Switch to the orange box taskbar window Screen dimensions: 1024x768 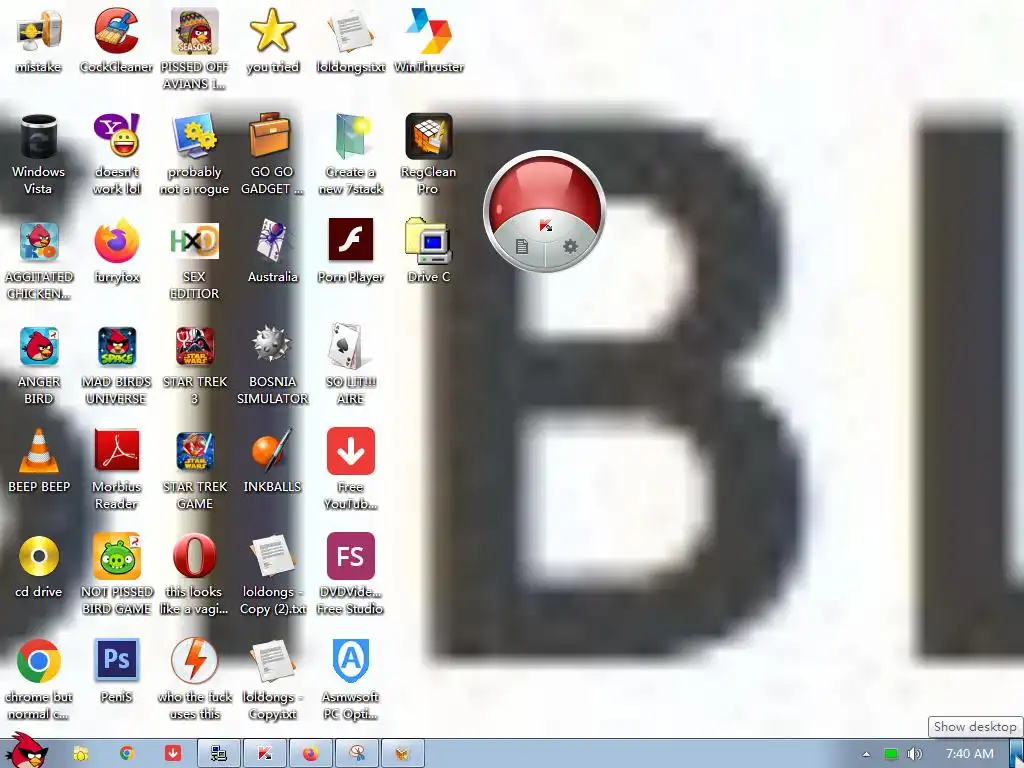click(x=403, y=754)
